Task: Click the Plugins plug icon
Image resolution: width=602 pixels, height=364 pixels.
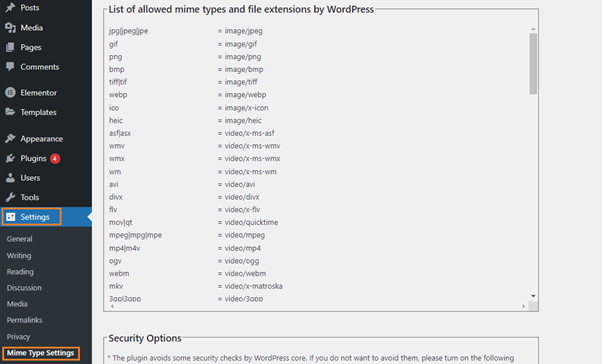Action: pyautogui.click(x=10, y=158)
